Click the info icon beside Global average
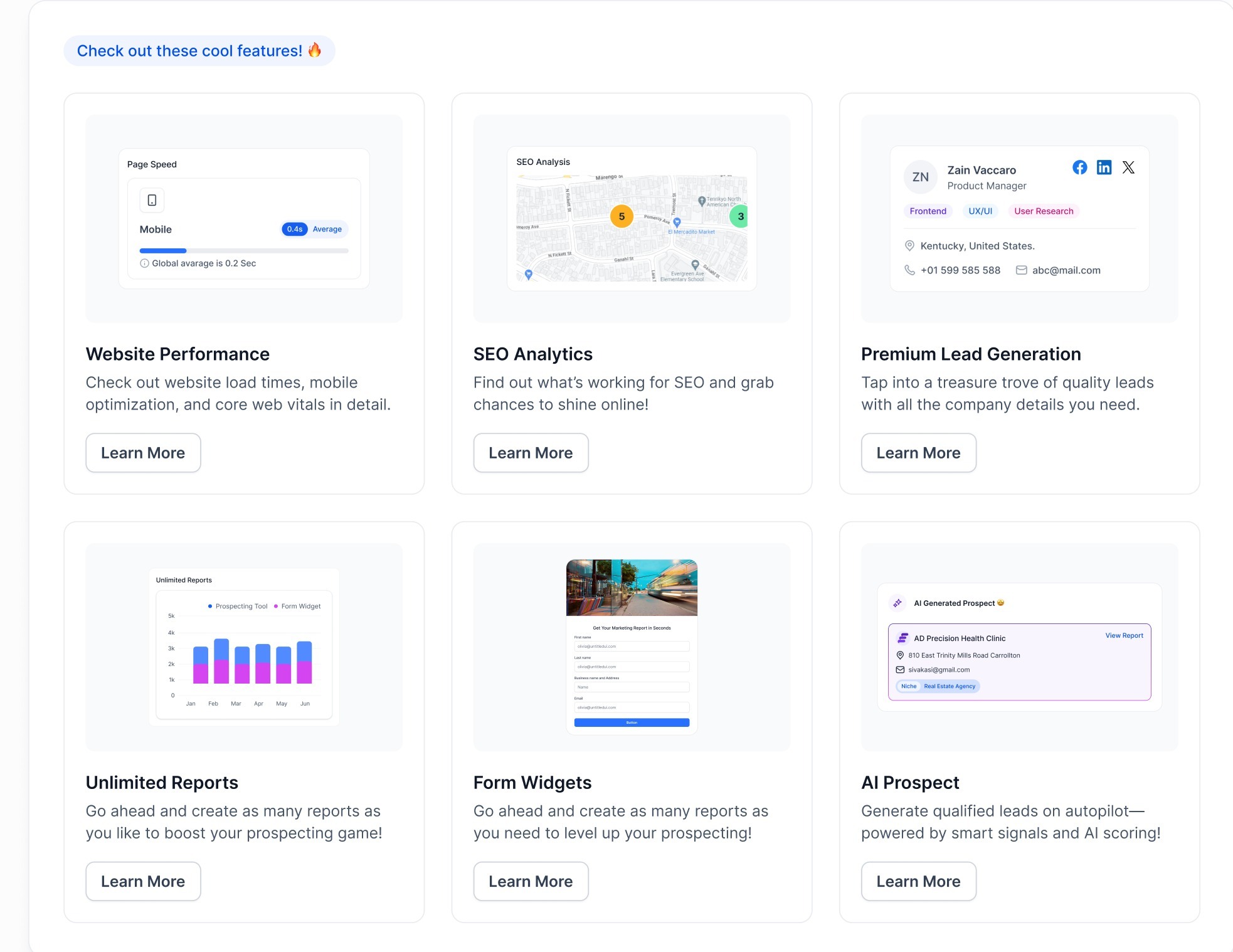The image size is (1233, 952). [144, 263]
